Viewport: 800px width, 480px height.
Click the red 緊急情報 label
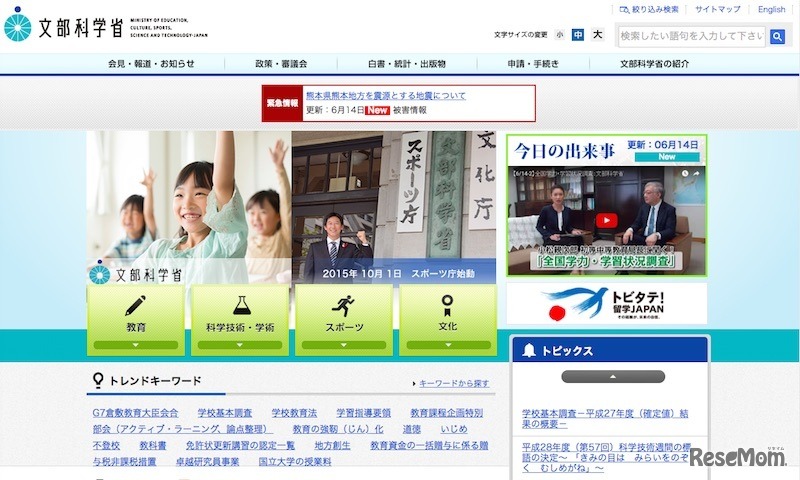pyautogui.click(x=282, y=103)
